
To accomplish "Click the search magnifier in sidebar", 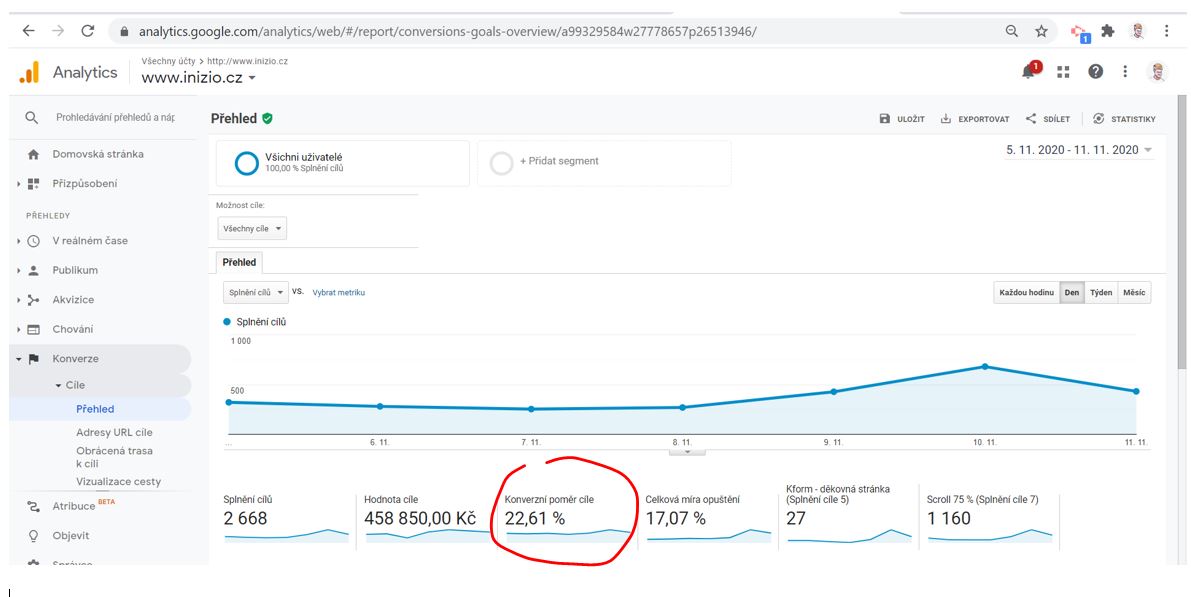I will 31,118.
